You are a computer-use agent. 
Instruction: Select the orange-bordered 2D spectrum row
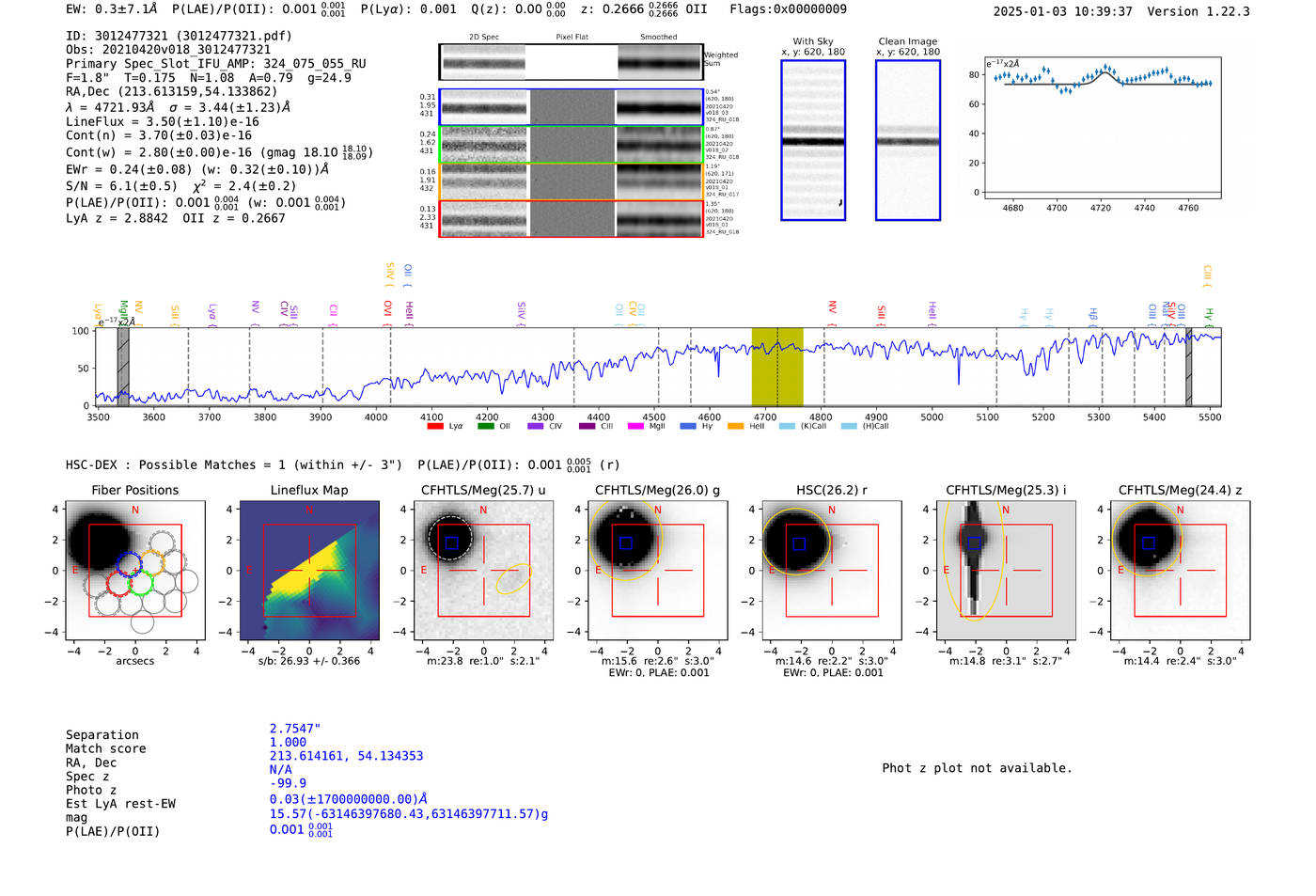(572, 181)
